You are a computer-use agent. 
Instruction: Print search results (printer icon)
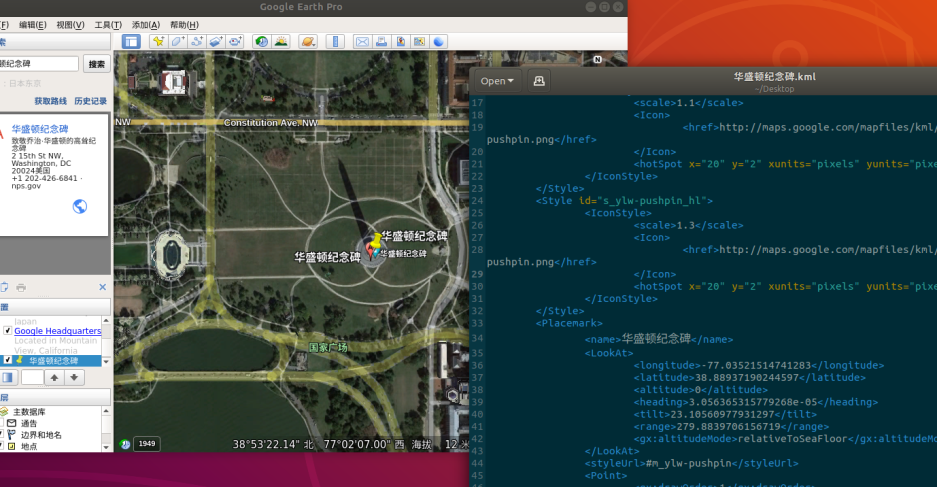[21, 287]
